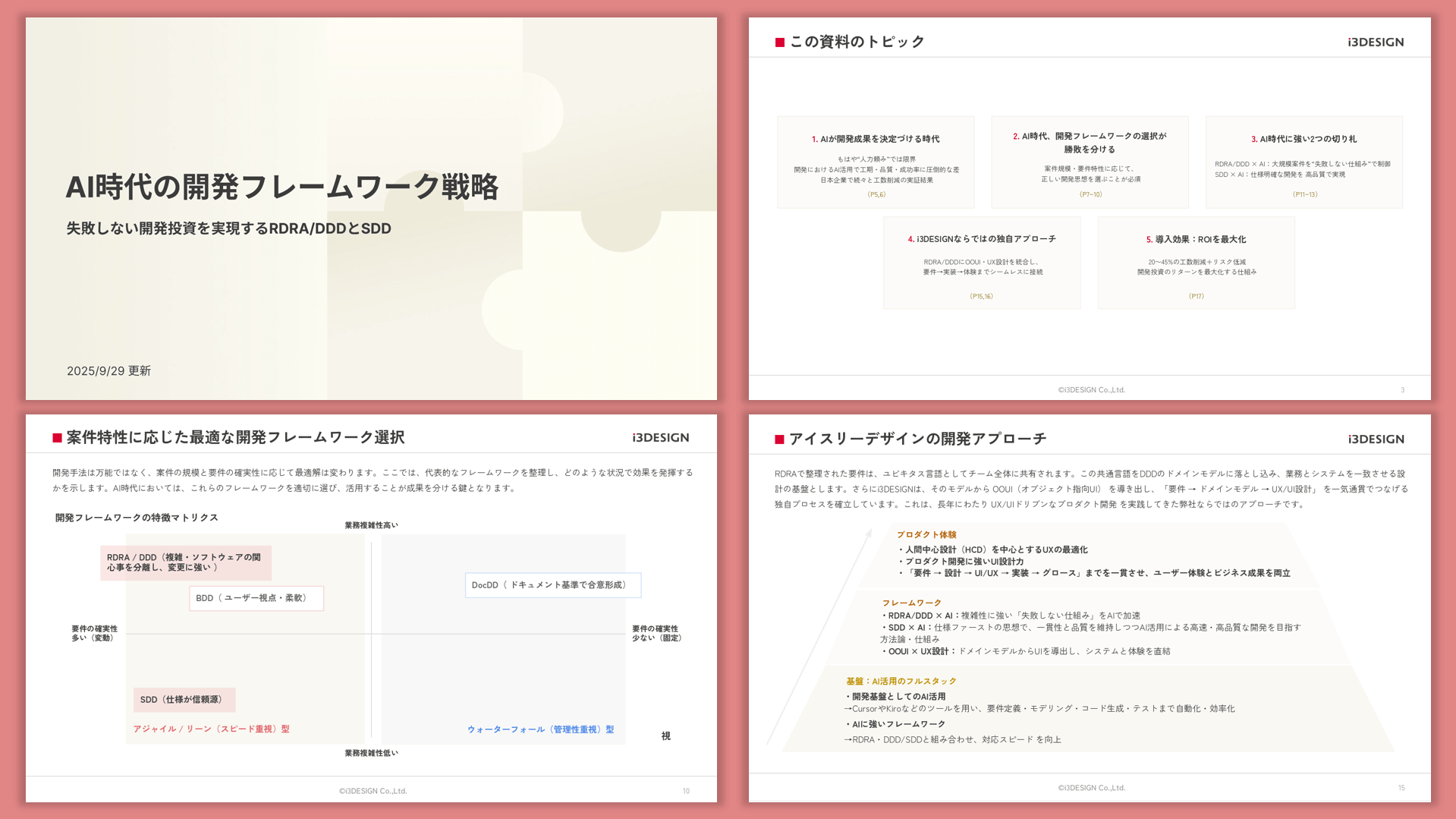1456x819 pixels.
Task: Toggle the BDD box in the matrix
Action: click(x=256, y=598)
